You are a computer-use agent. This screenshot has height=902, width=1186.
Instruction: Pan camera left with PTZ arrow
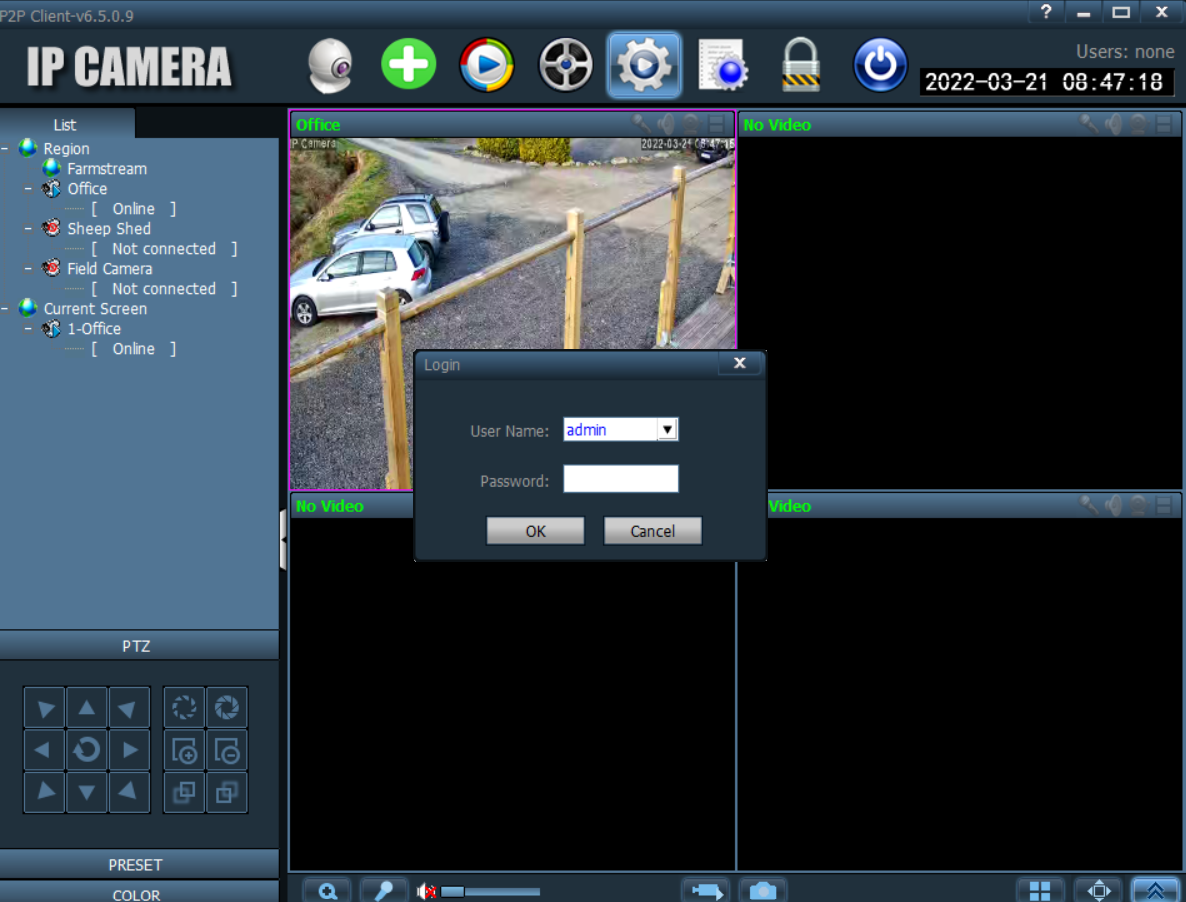click(44, 750)
